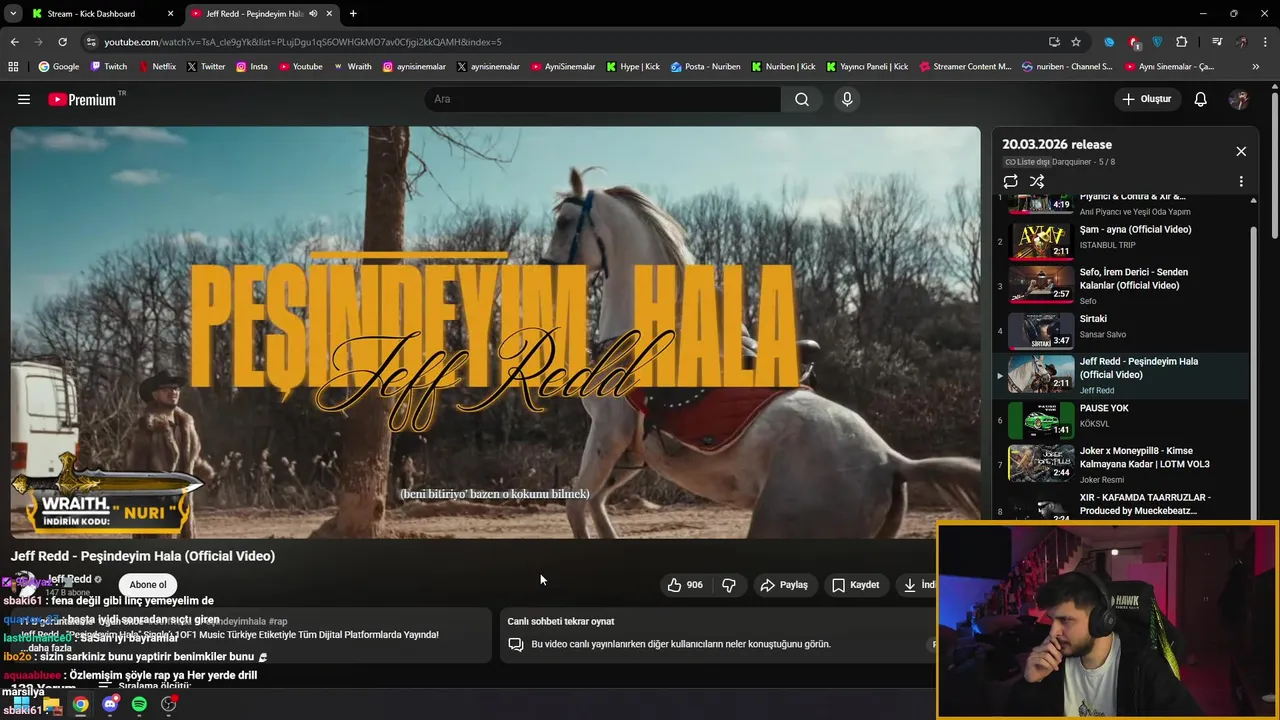Screen dimensions: 1280x720
Task: Mute the tab via speaker icon
Action: [313, 14]
